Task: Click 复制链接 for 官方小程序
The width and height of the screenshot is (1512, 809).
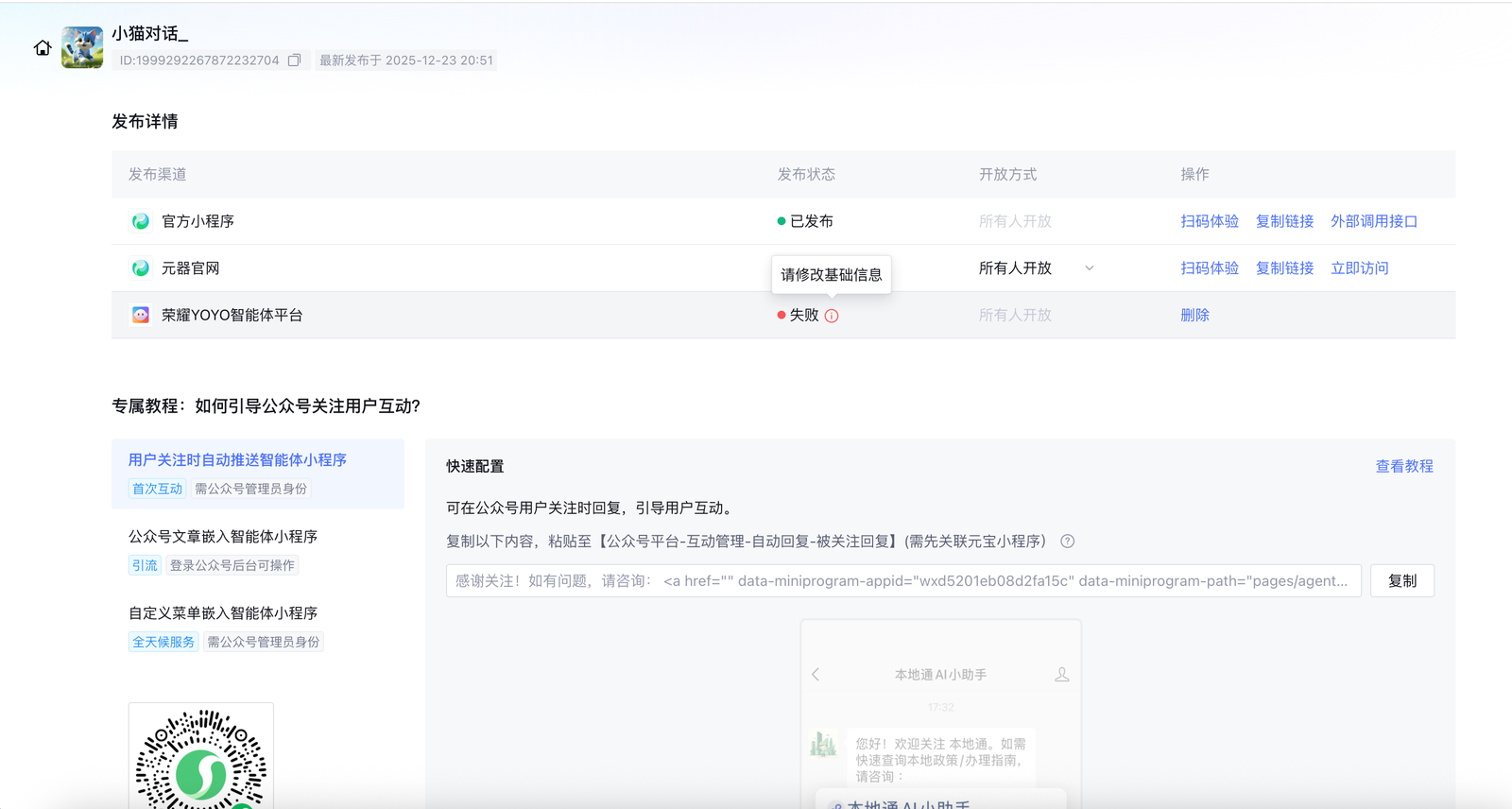Action: tap(1284, 221)
